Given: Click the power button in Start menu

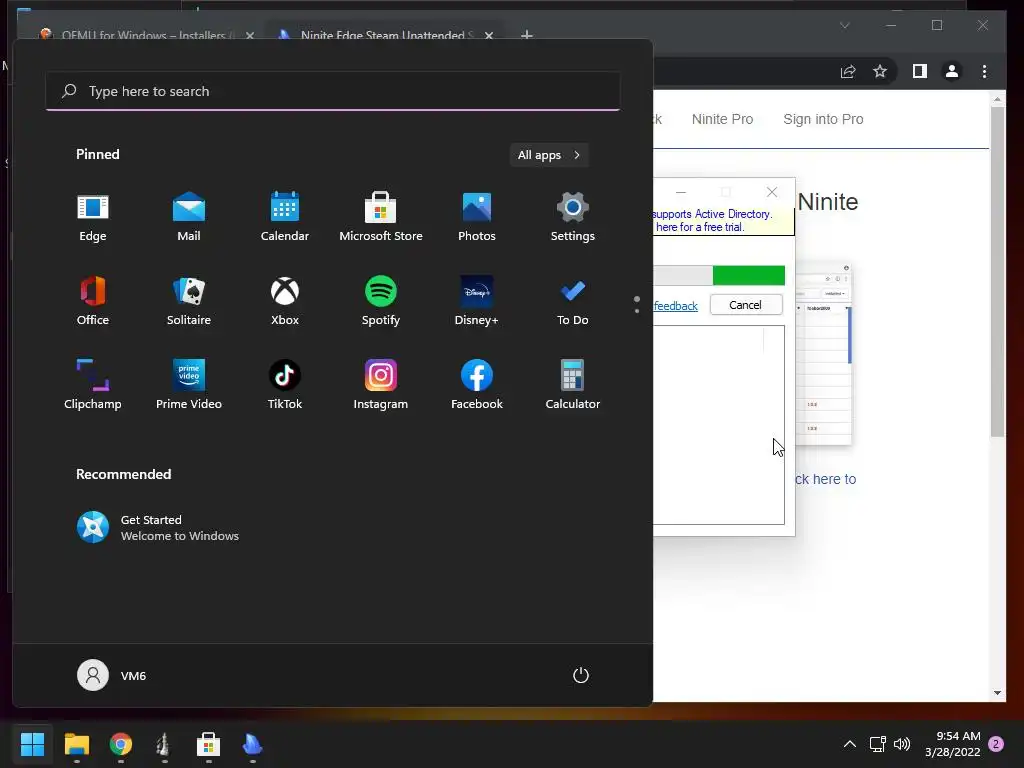Looking at the screenshot, I should pos(581,675).
